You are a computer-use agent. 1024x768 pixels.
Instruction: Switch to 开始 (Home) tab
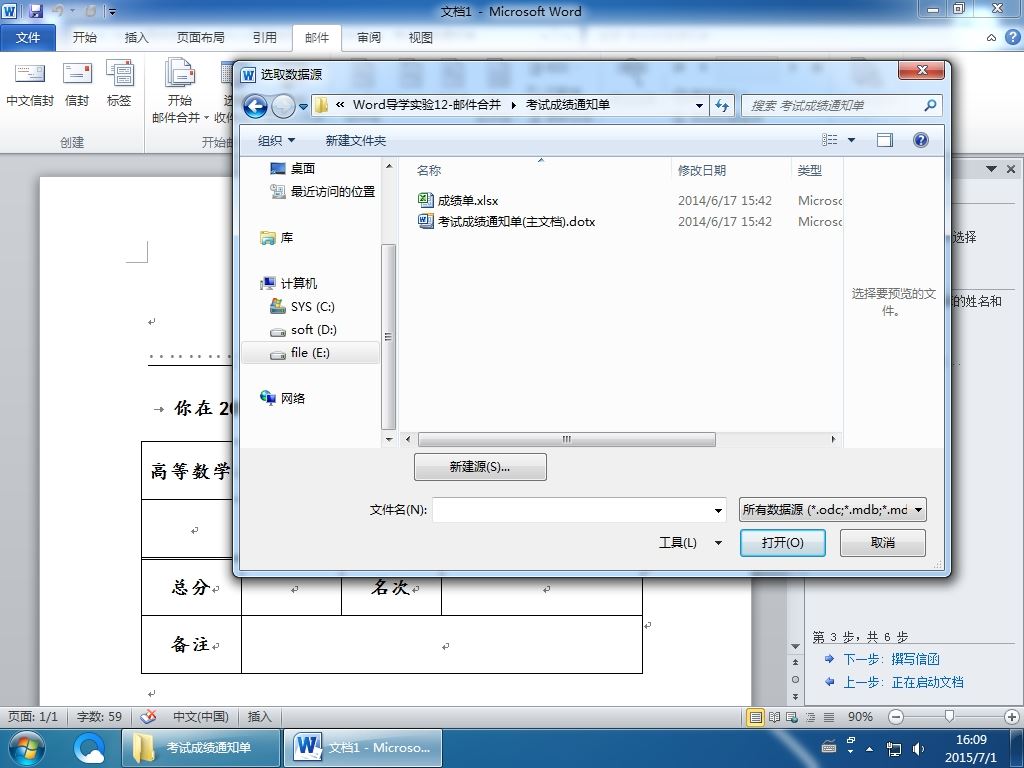point(84,38)
